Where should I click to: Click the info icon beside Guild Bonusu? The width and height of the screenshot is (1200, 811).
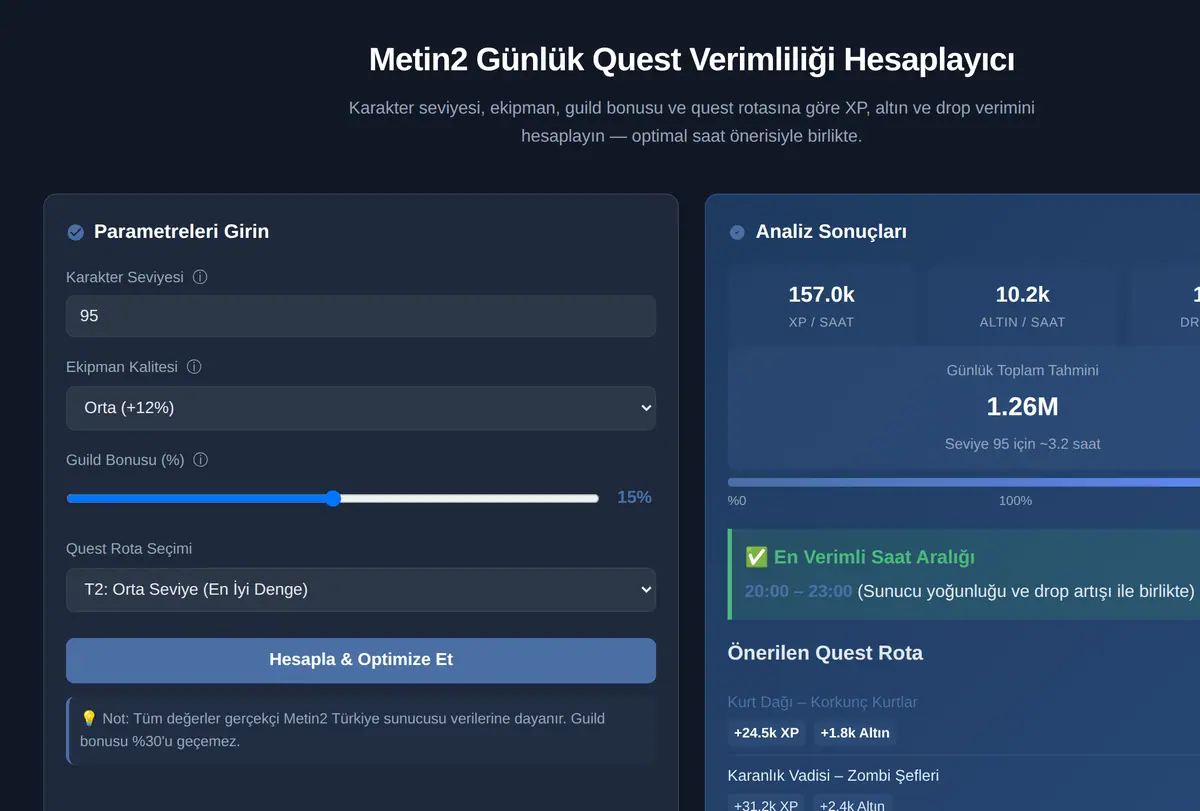click(x=200, y=460)
